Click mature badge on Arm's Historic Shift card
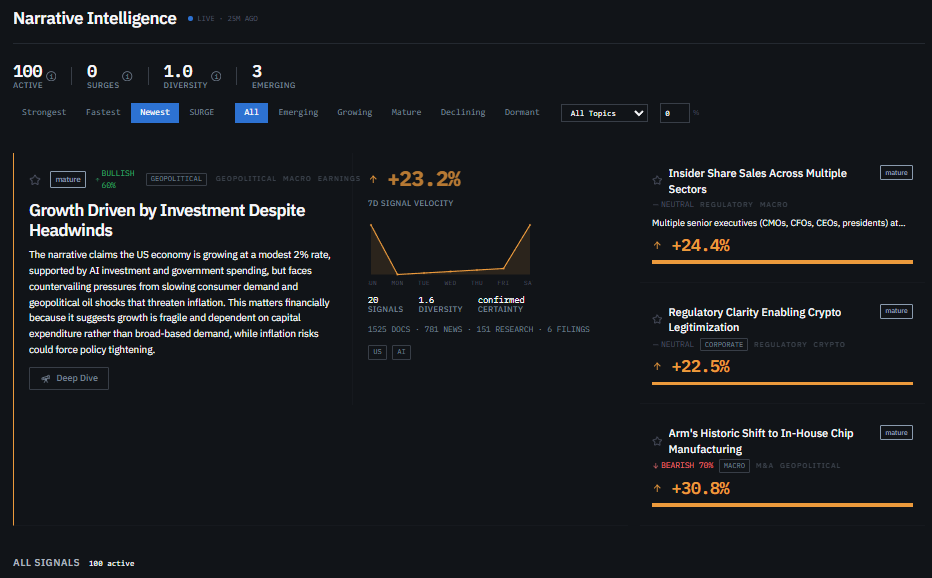The image size is (932, 578). [x=896, y=433]
